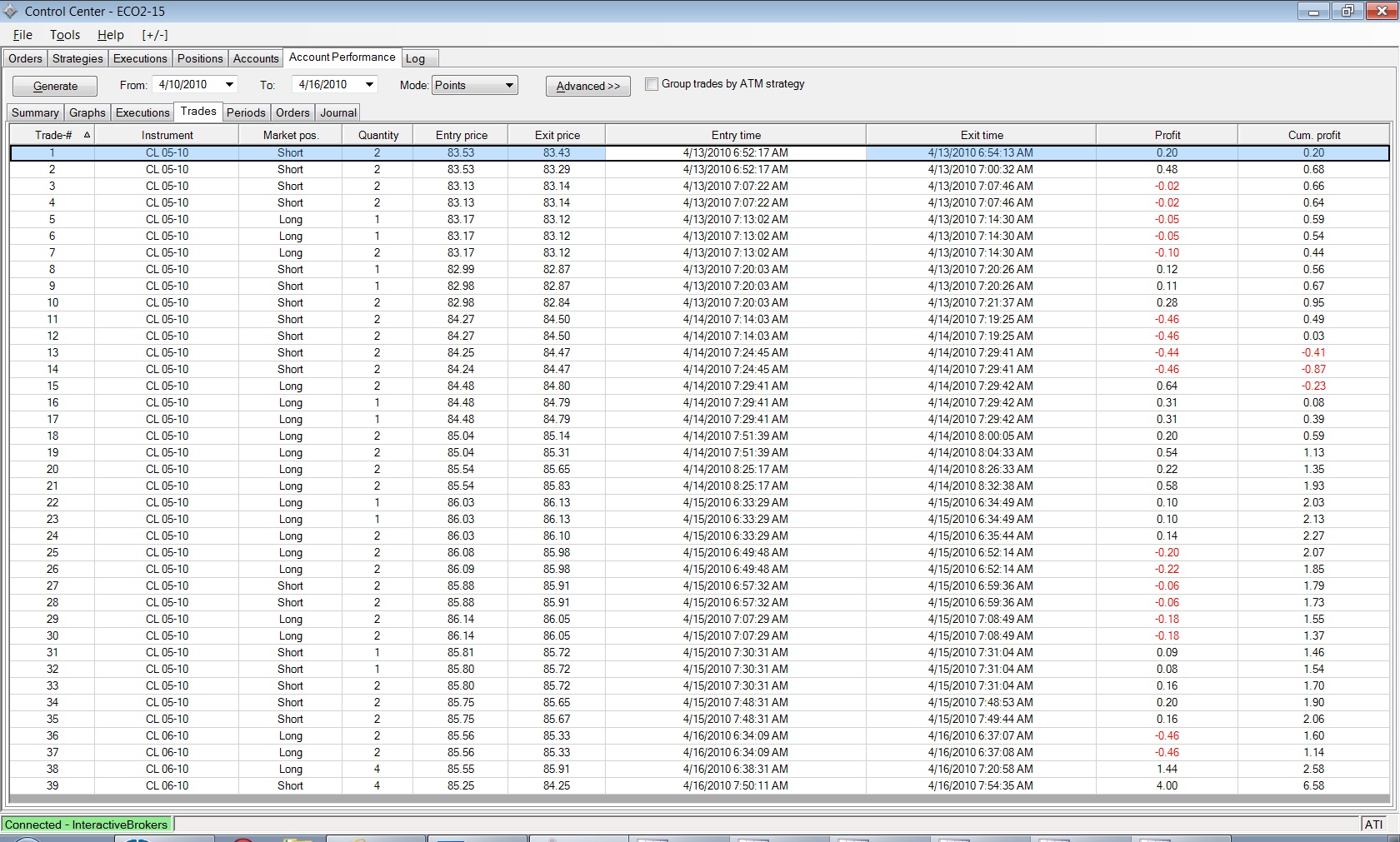The width and height of the screenshot is (1400, 842).
Task: Click profit value 0.64 in trade 15
Action: (x=1167, y=386)
